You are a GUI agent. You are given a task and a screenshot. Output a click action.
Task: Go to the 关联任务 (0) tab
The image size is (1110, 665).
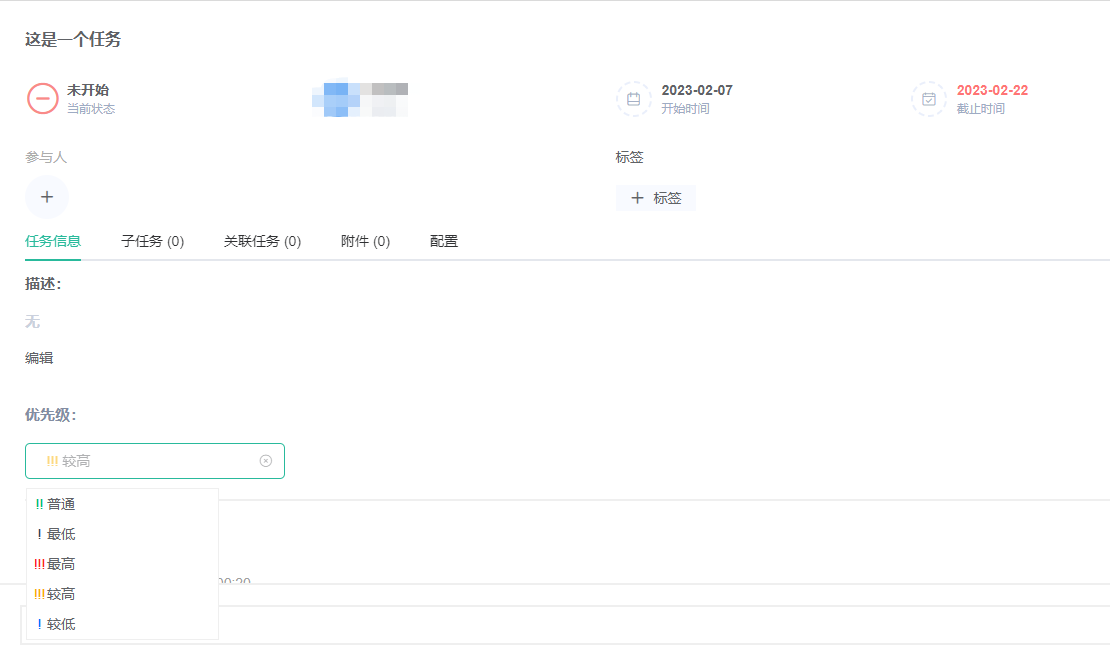tap(262, 241)
